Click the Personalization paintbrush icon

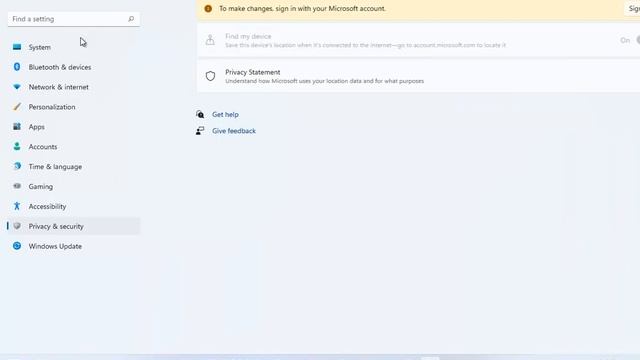click(x=17, y=107)
